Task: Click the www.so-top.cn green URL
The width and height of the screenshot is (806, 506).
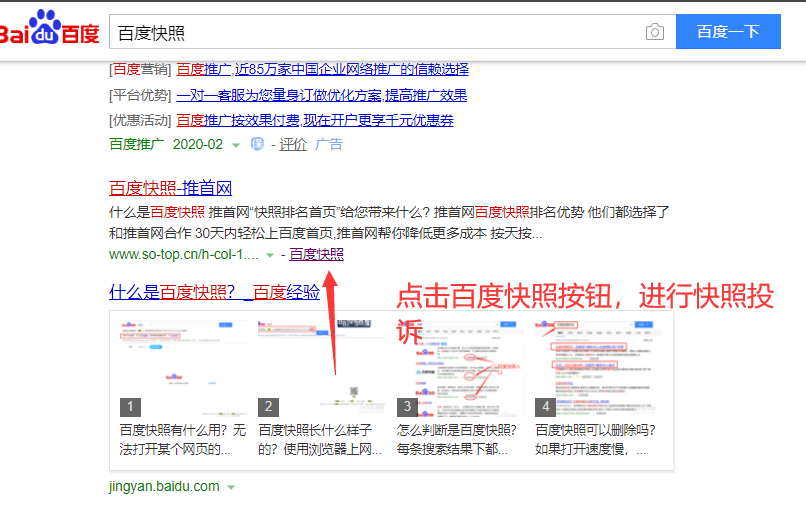Action: pos(184,255)
